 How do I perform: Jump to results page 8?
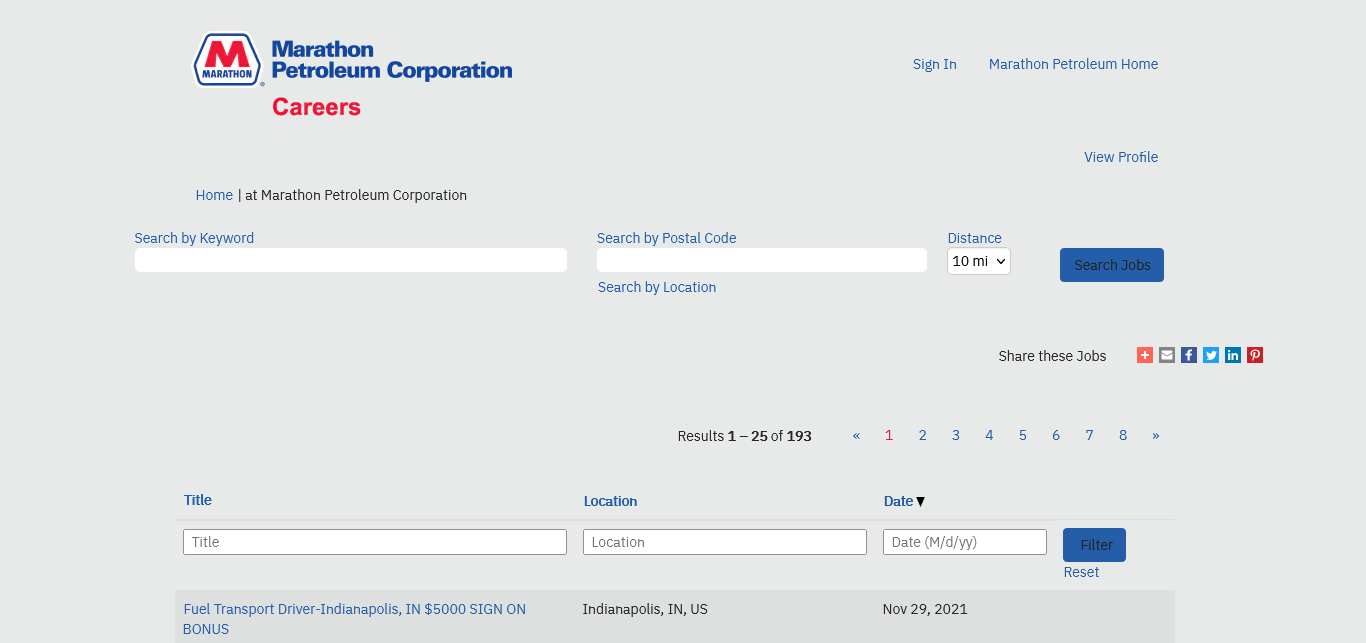click(1123, 435)
